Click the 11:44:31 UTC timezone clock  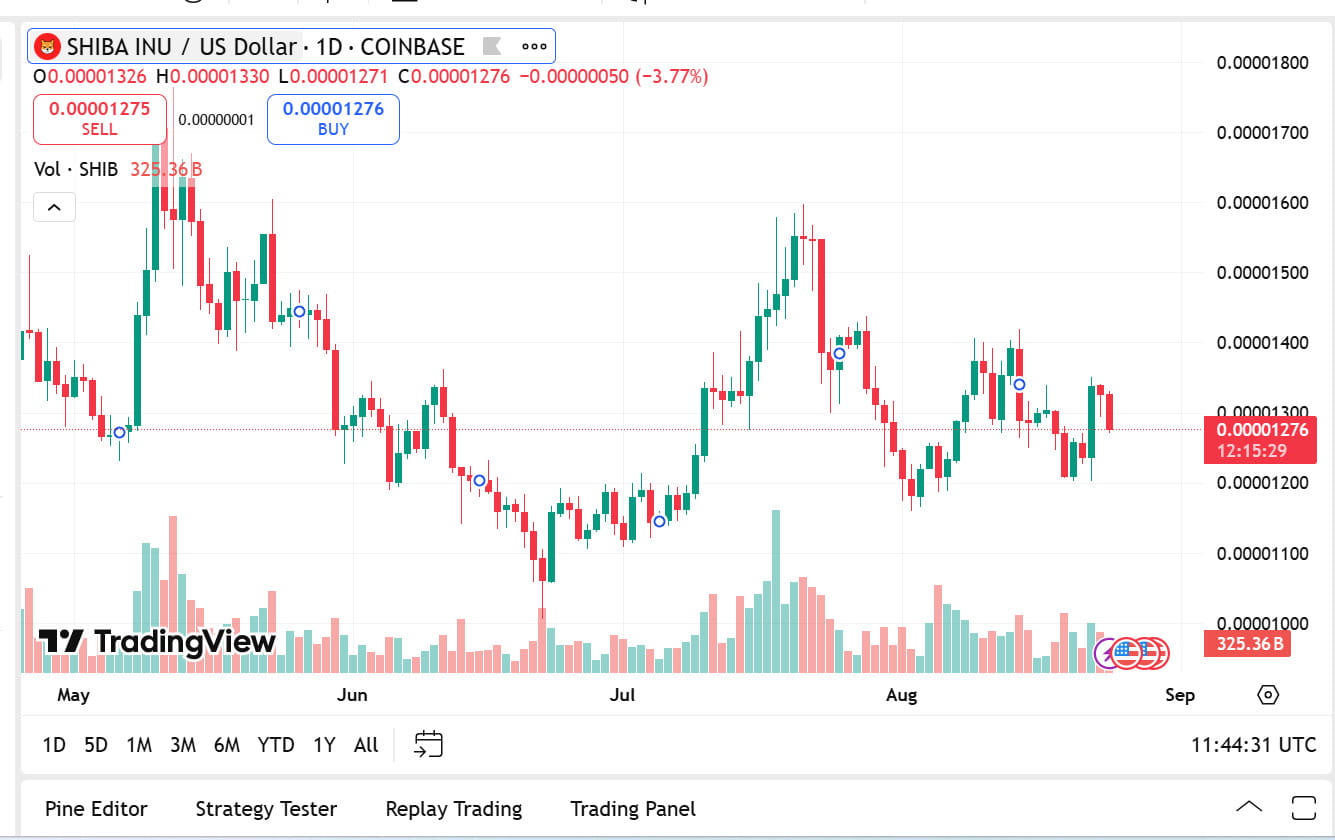[x=1254, y=745]
